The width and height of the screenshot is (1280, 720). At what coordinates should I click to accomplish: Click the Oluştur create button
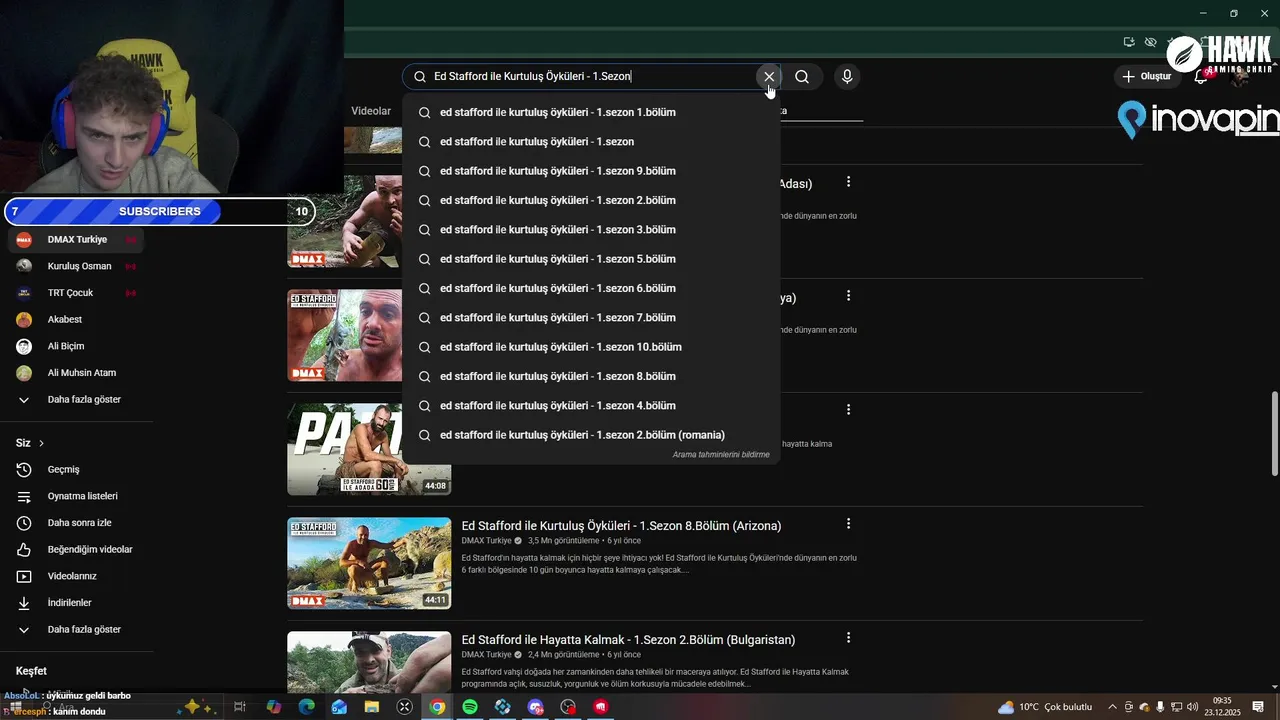tap(1146, 76)
